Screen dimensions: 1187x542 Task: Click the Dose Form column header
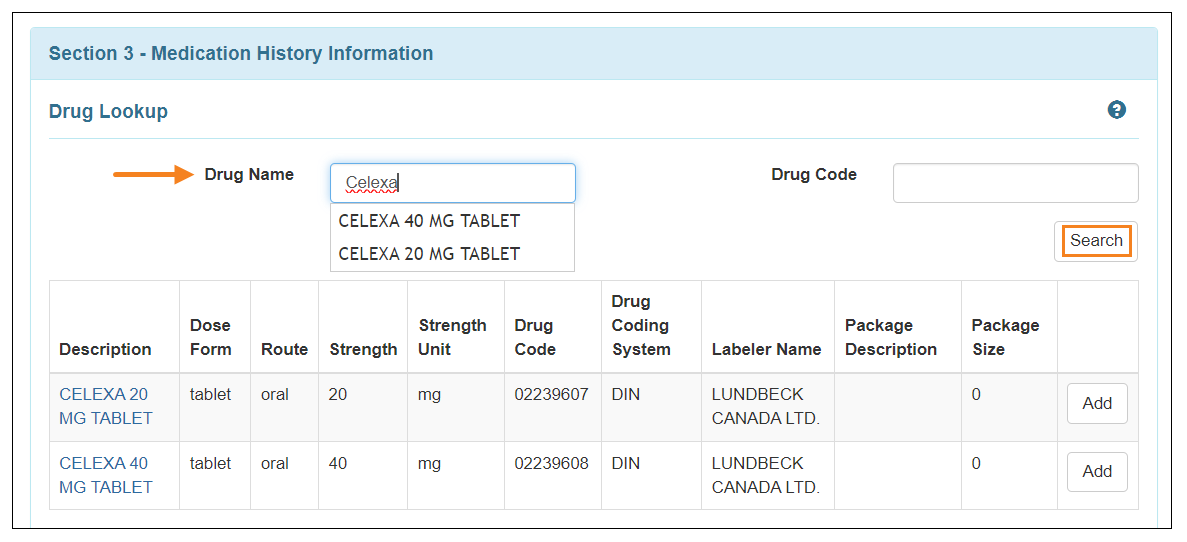click(210, 337)
